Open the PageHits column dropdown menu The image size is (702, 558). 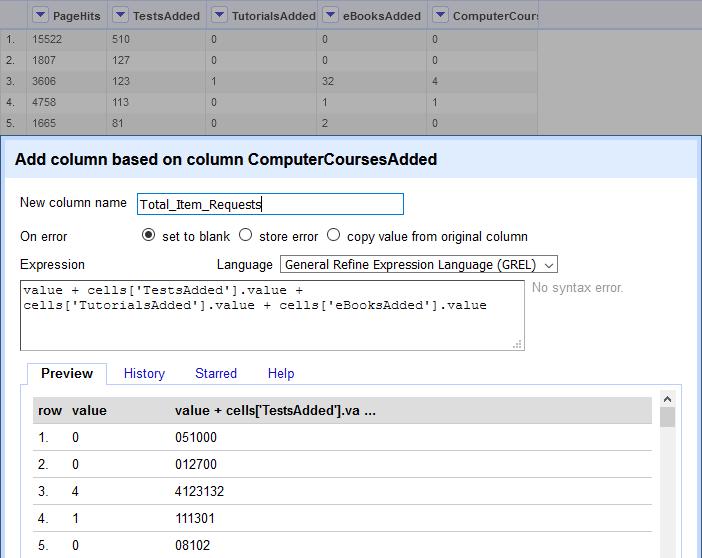[40, 15]
